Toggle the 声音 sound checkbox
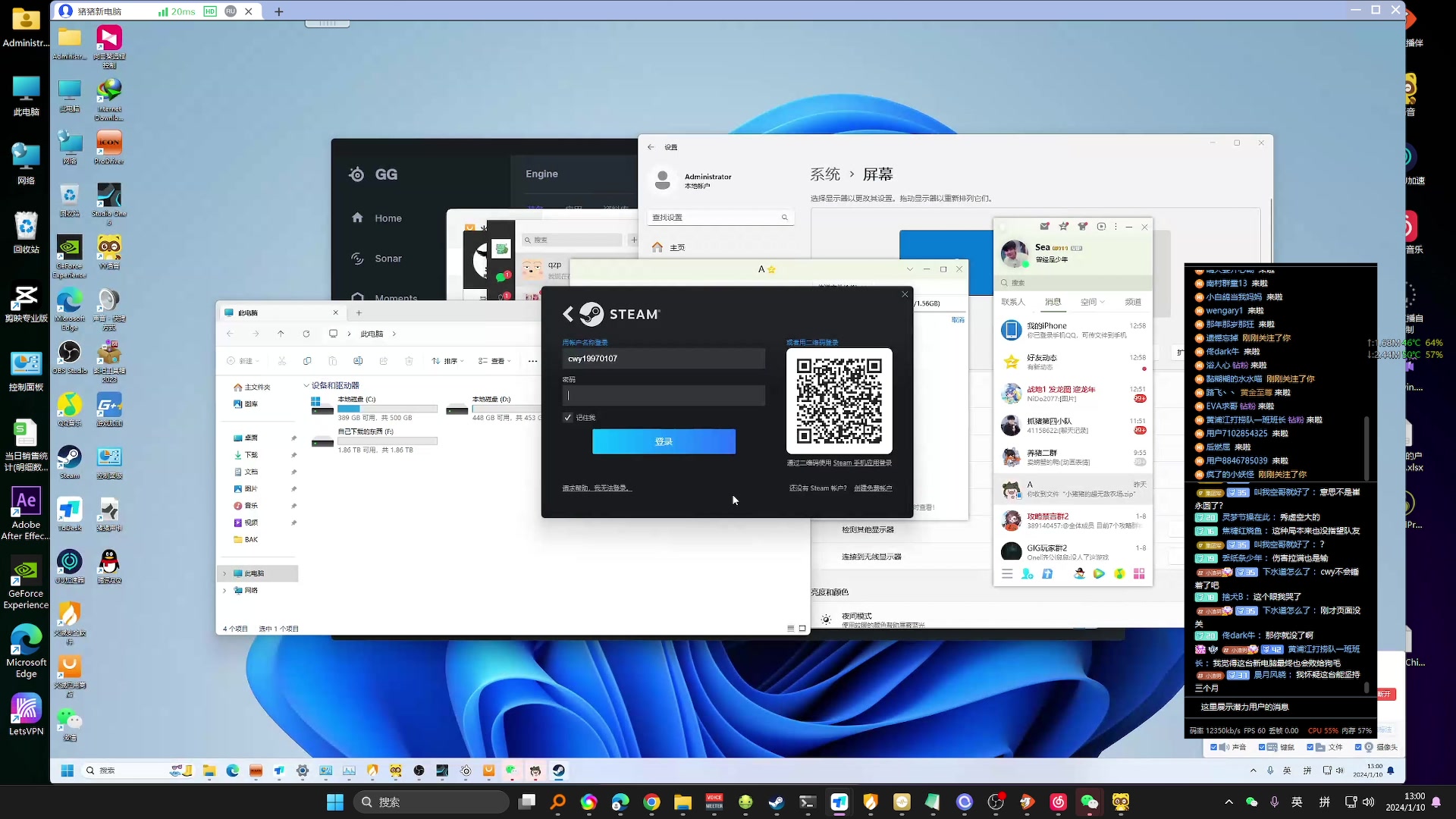 1214,747
